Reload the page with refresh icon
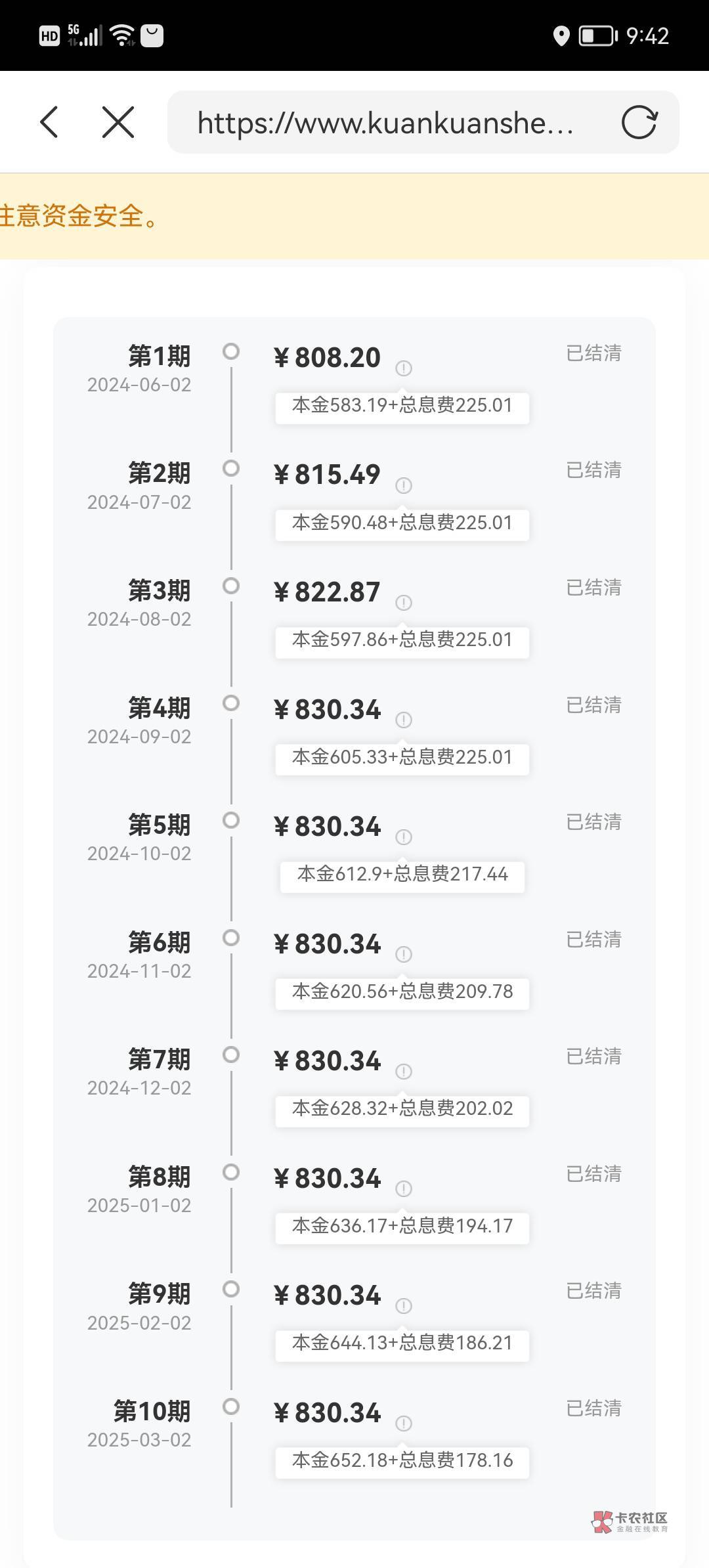Screen dimensions: 709x1568 tap(639, 122)
